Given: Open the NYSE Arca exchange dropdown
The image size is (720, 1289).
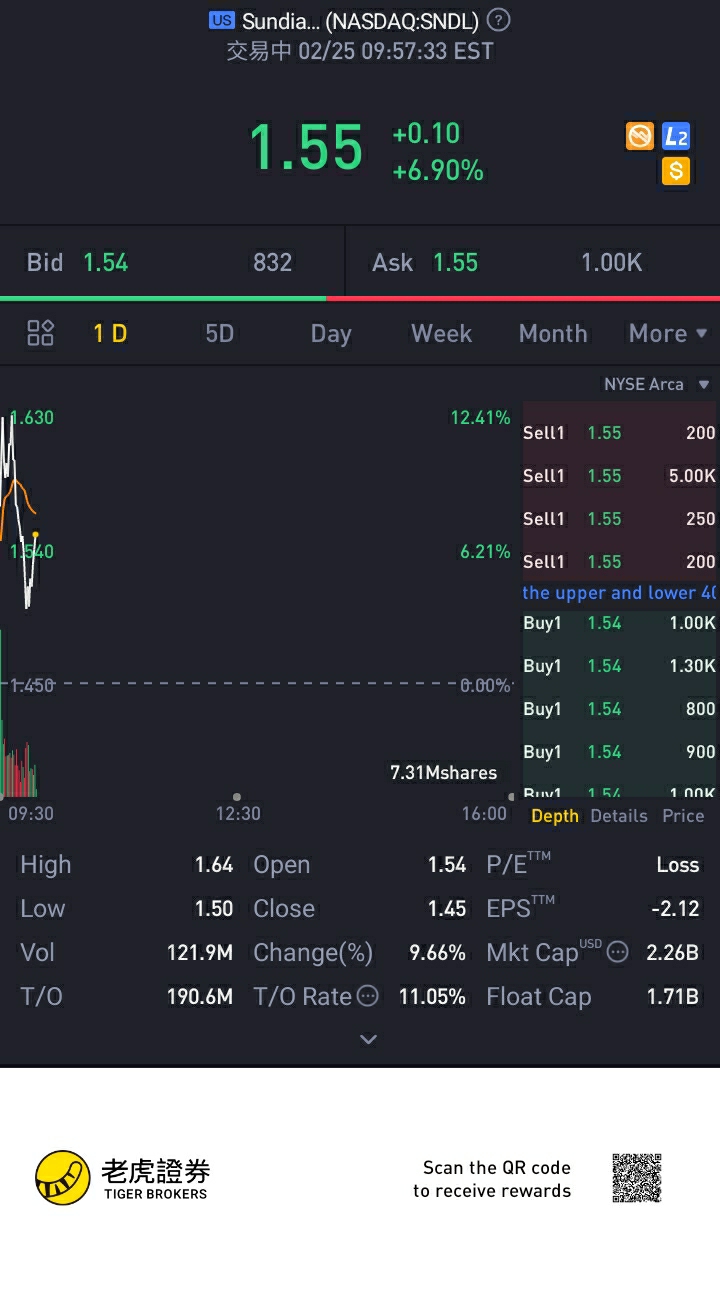Looking at the screenshot, I should pyautogui.click(x=657, y=384).
